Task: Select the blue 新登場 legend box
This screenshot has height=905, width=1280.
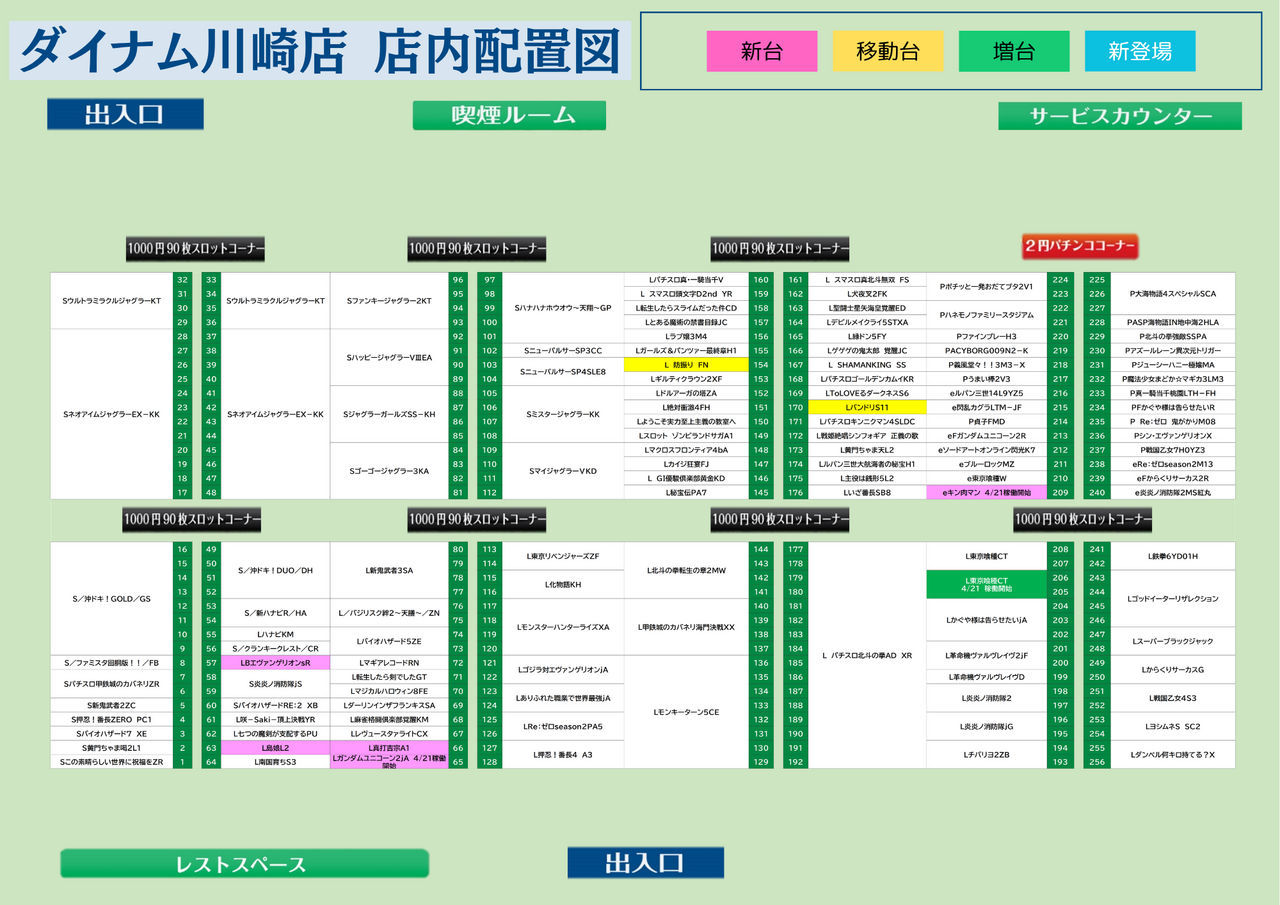Action: coord(1140,51)
